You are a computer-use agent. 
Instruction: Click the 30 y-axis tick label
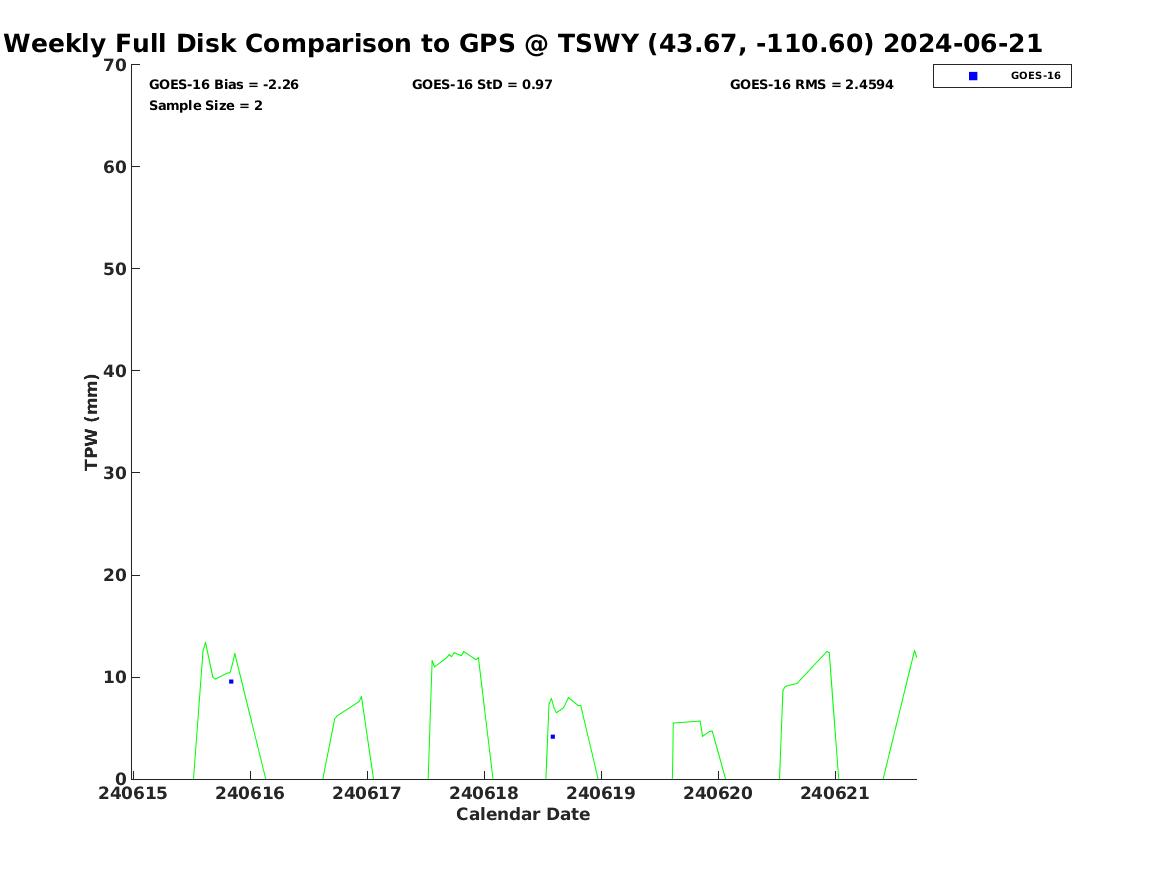[x=115, y=473]
